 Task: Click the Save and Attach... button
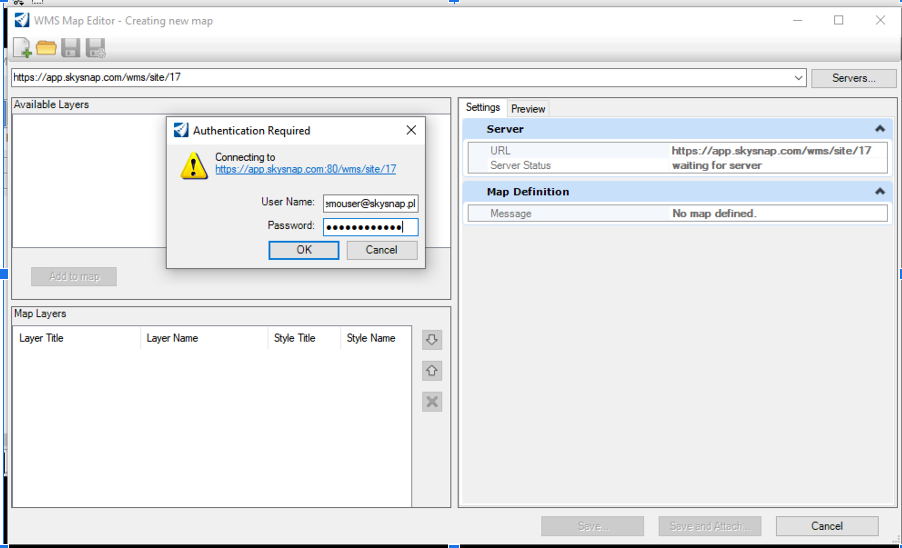click(x=709, y=526)
